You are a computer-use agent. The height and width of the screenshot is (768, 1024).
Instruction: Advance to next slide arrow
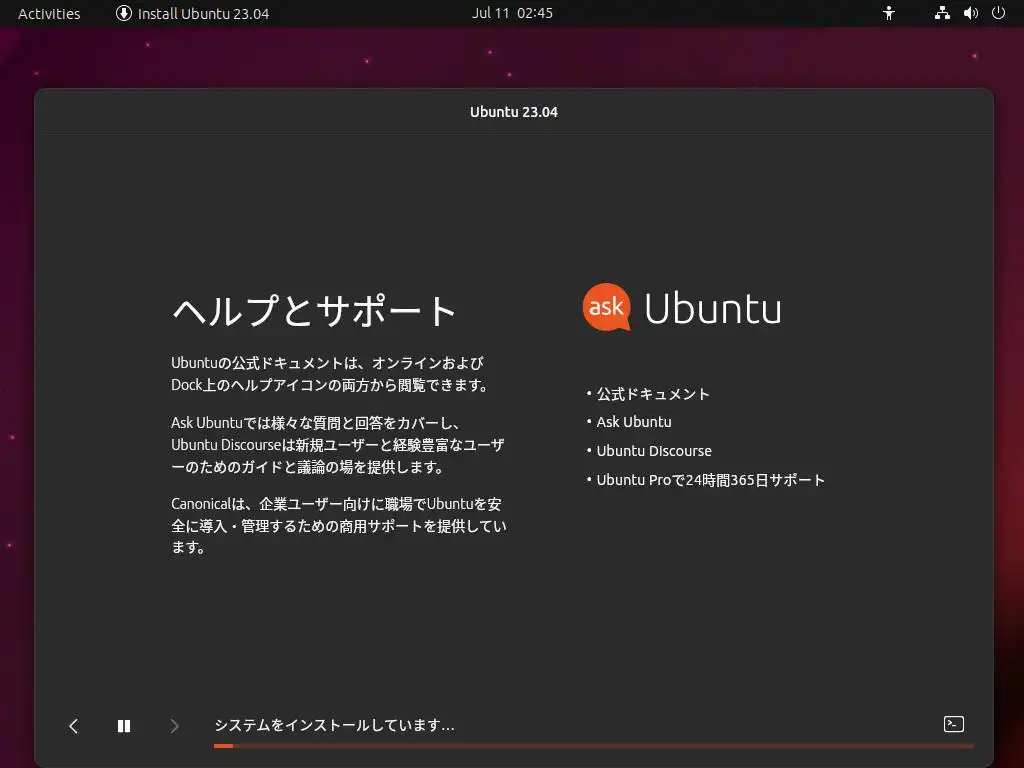[x=174, y=726]
